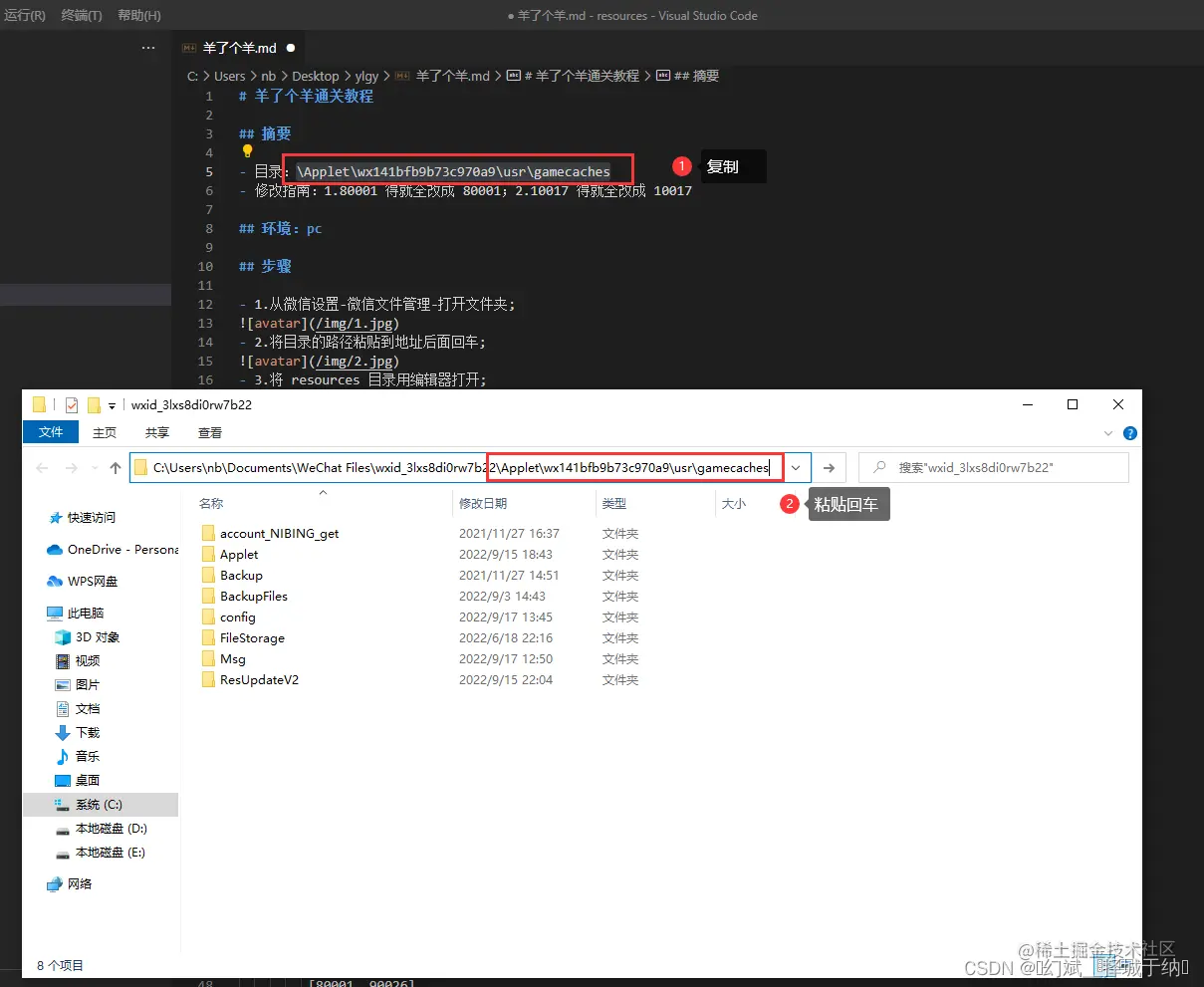Open 文档 in the navigation pane
The height and width of the screenshot is (987, 1204).
[x=87, y=709]
